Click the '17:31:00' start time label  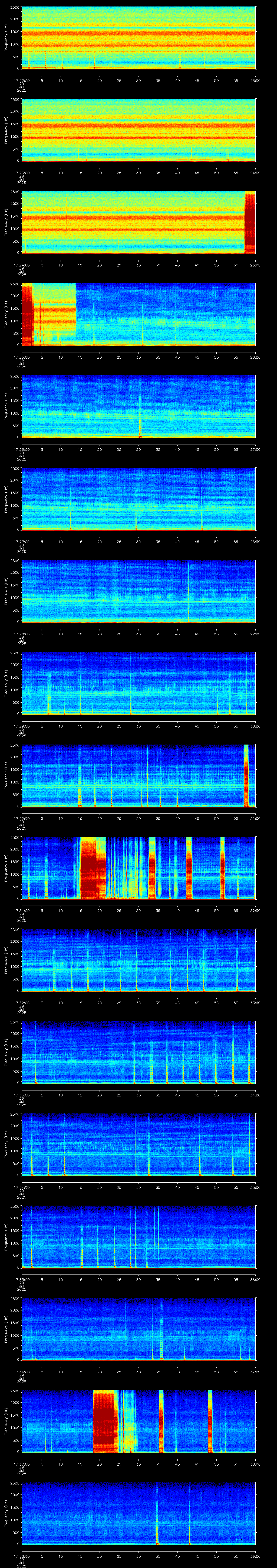tap(21, 910)
